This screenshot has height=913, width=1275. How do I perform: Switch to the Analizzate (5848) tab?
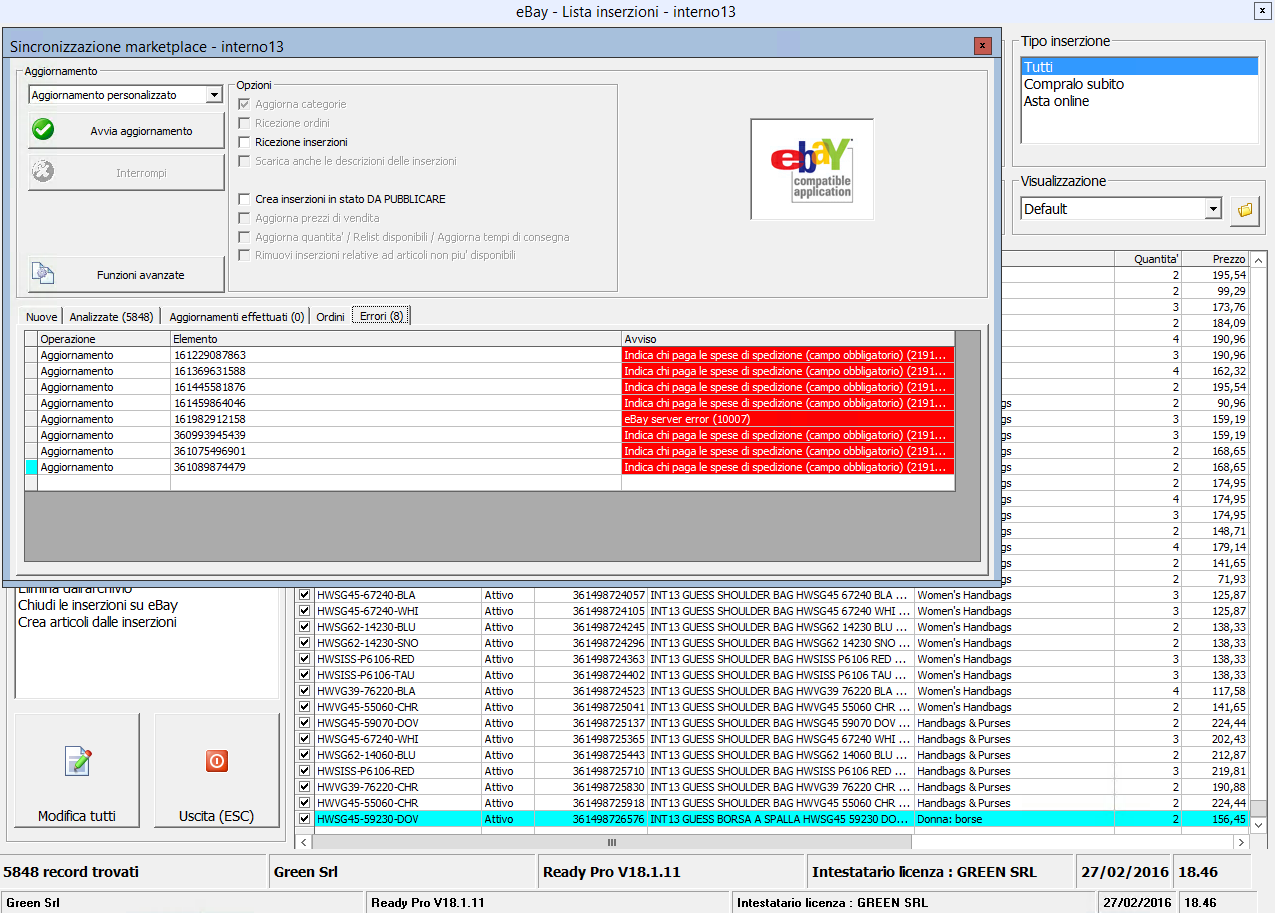click(111, 317)
